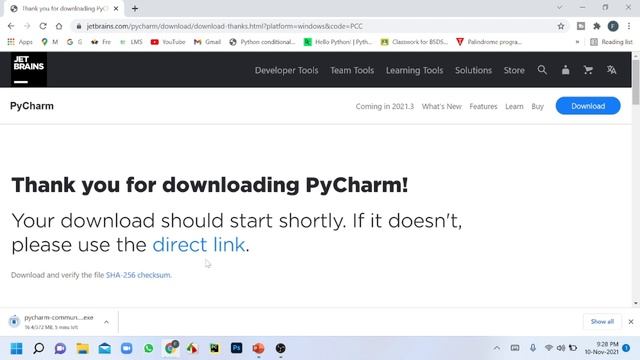Open the Chrome profile avatar
The height and width of the screenshot is (360, 640).
tap(613, 26)
